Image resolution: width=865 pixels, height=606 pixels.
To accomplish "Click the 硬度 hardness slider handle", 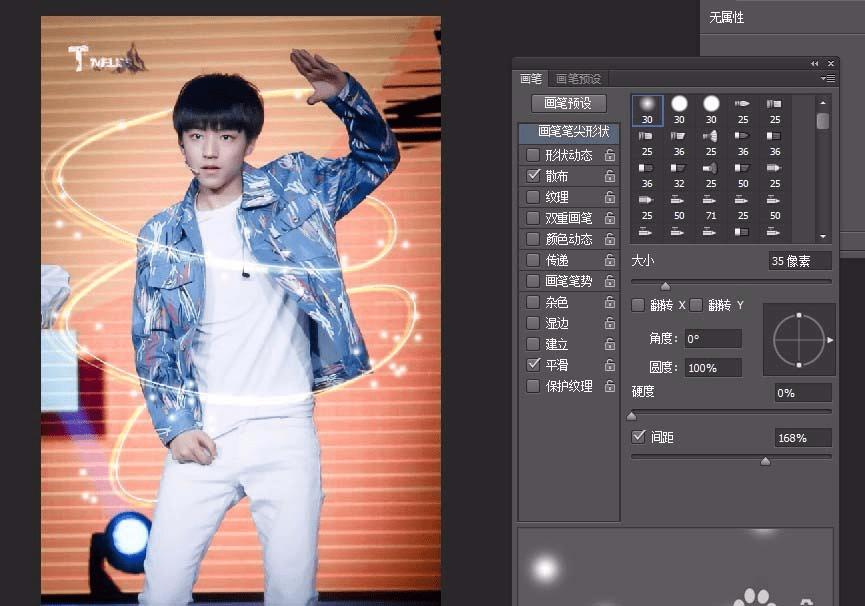I will point(632,415).
